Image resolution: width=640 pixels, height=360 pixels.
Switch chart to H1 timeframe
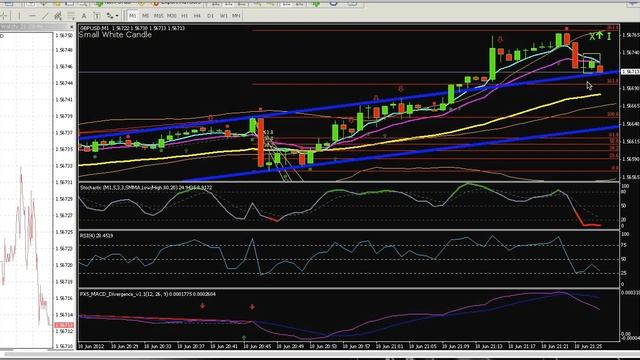(184, 16)
